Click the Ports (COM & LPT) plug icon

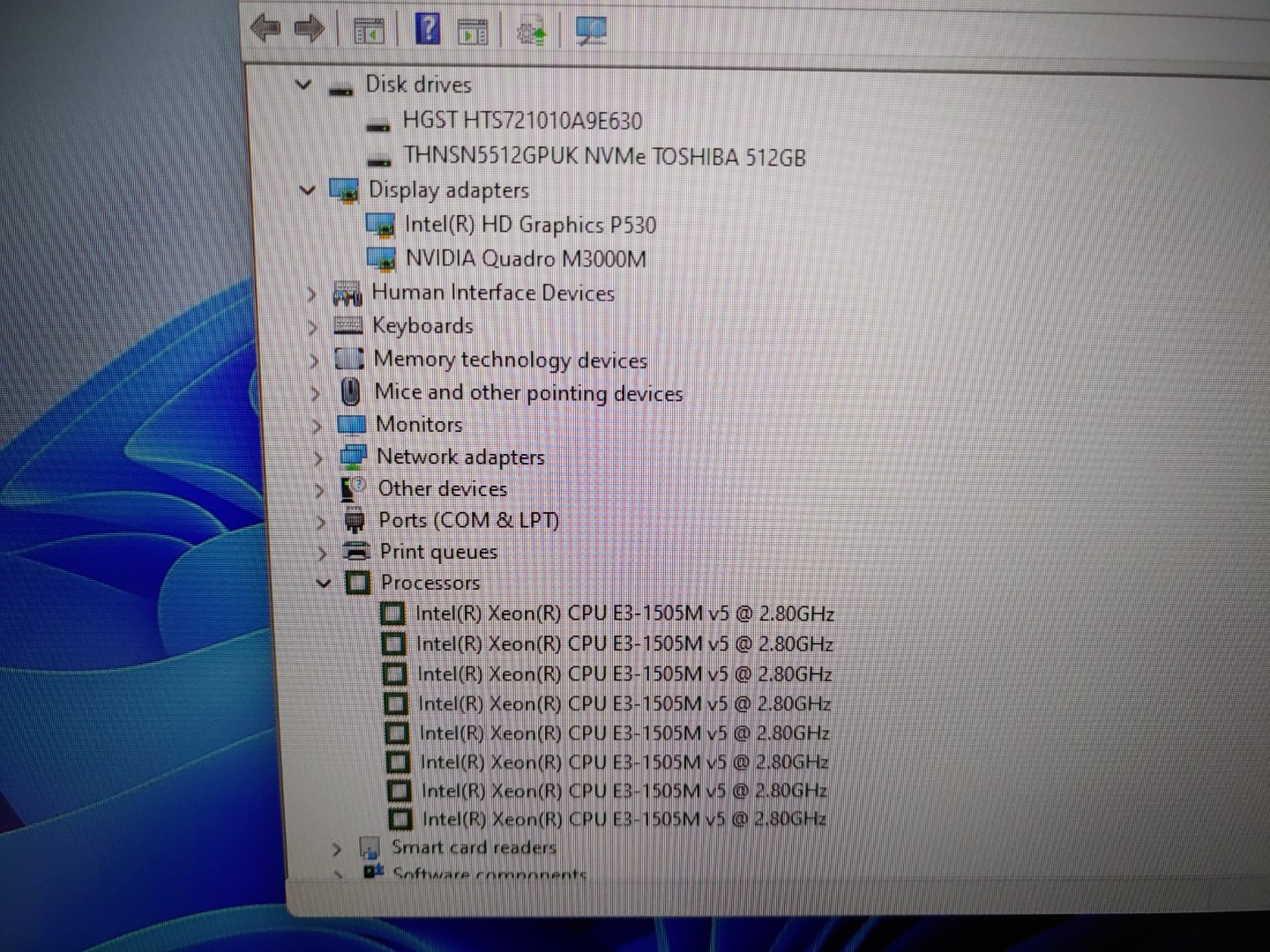(x=355, y=520)
